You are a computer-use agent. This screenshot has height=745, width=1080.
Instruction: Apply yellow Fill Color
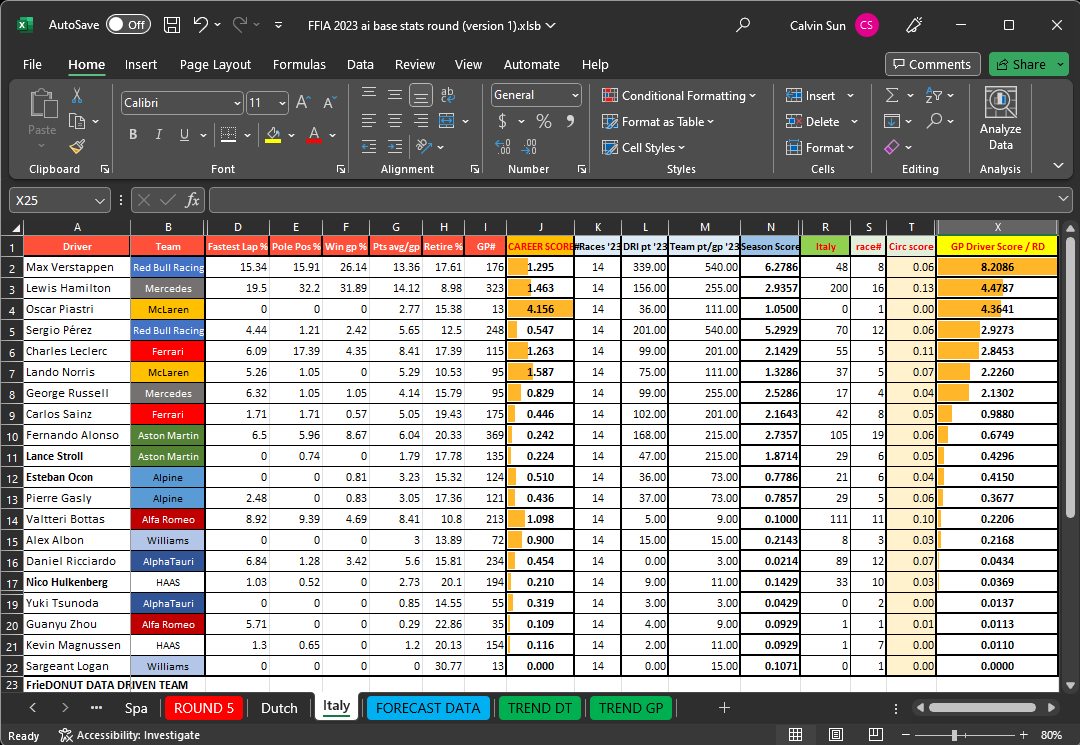(x=273, y=134)
